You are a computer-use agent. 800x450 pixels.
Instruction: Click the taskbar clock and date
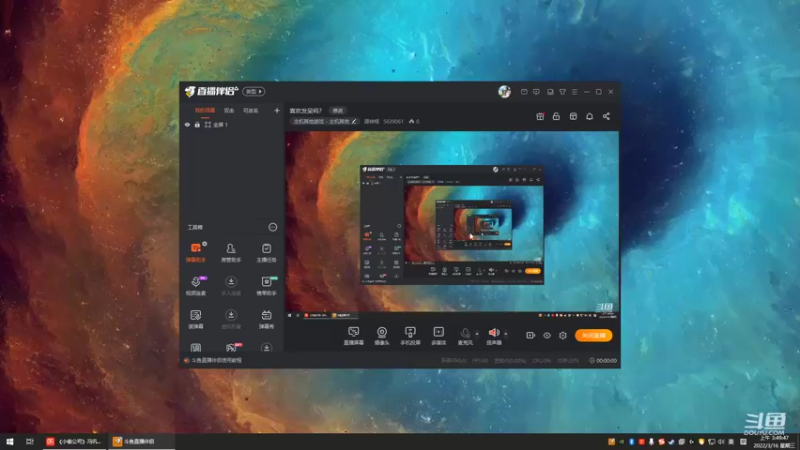coord(774,442)
